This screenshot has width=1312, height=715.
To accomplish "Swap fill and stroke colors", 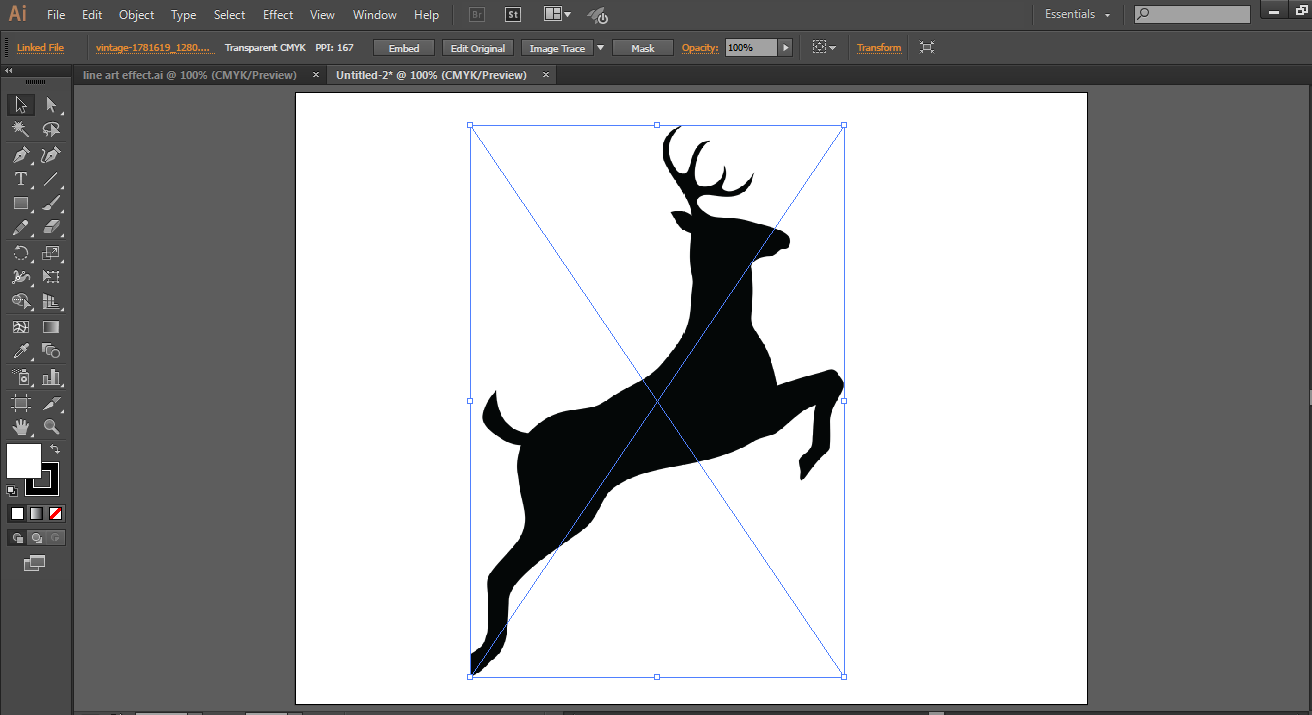I will [x=55, y=449].
